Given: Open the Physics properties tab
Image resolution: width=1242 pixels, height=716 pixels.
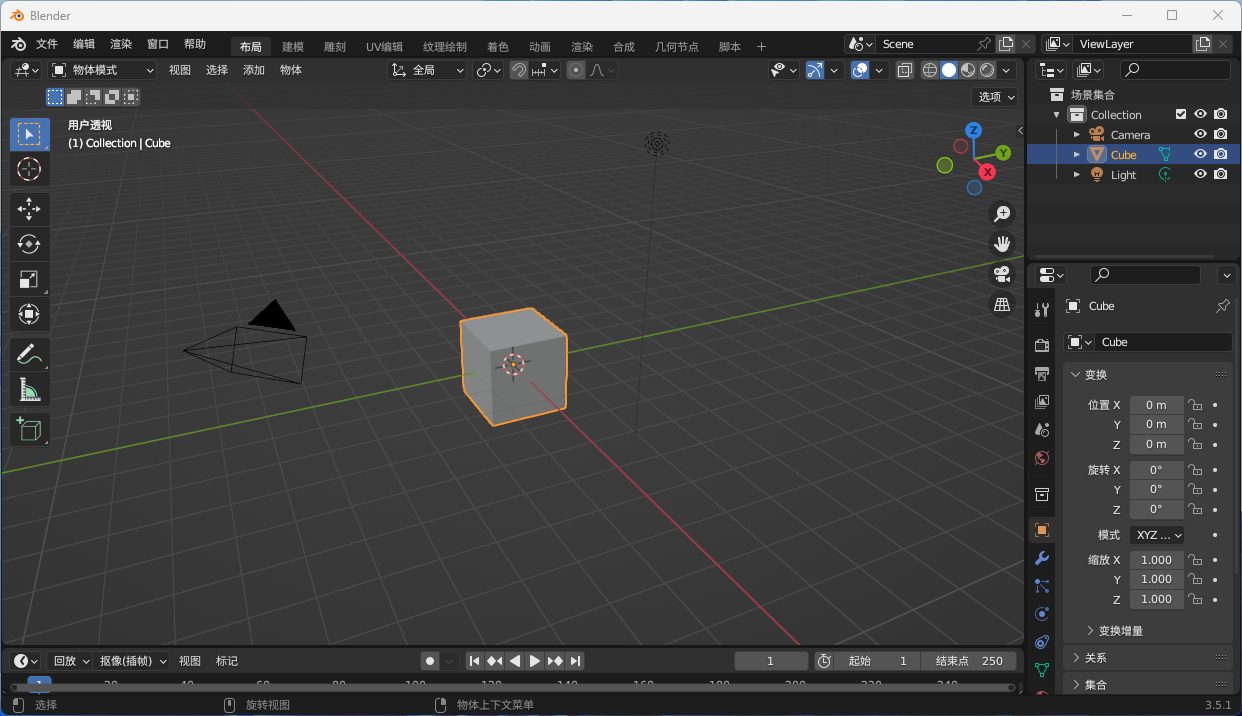Looking at the screenshot, I should click(1042, 614).
